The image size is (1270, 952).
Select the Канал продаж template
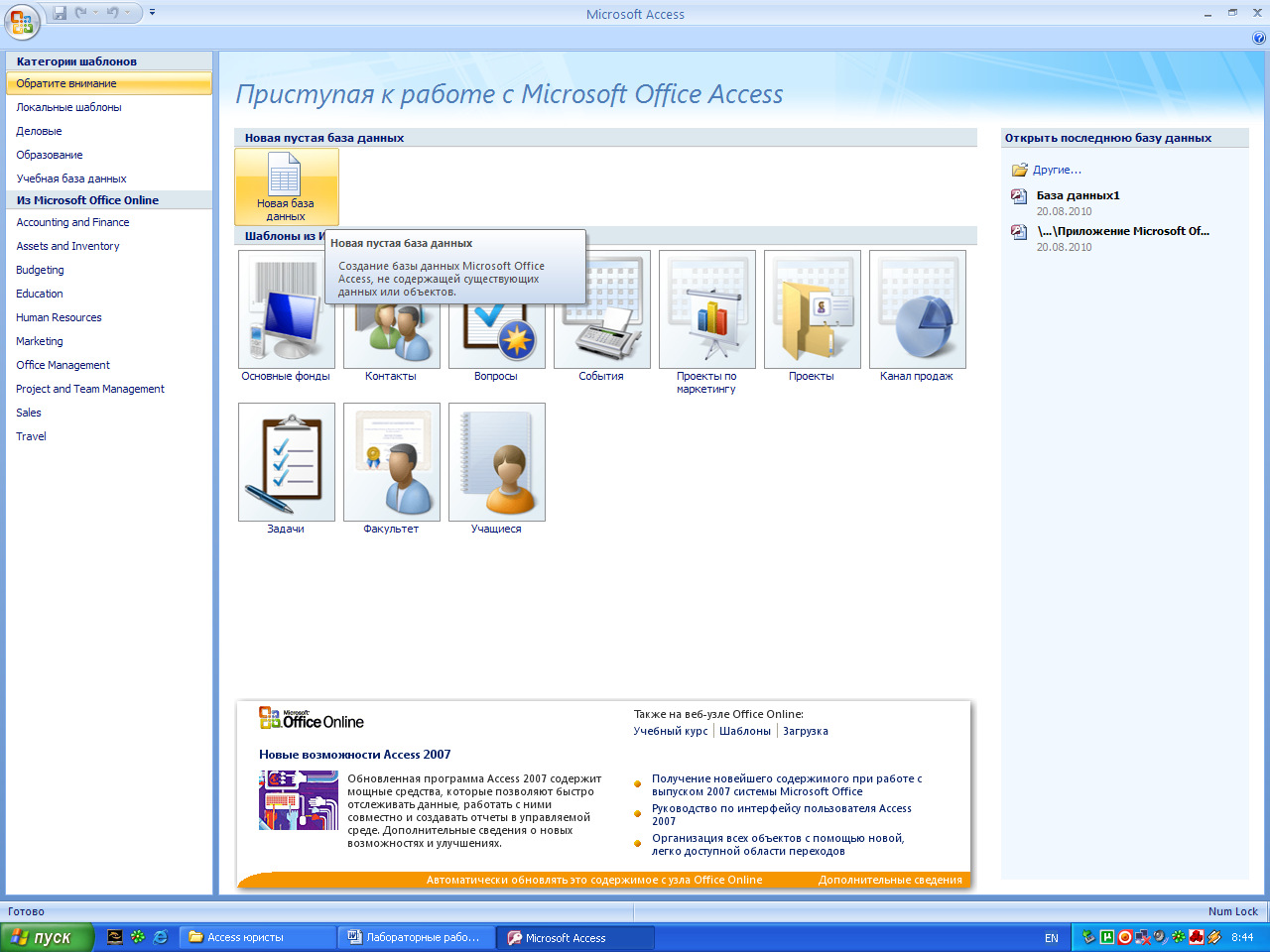[x=917, y=316]
